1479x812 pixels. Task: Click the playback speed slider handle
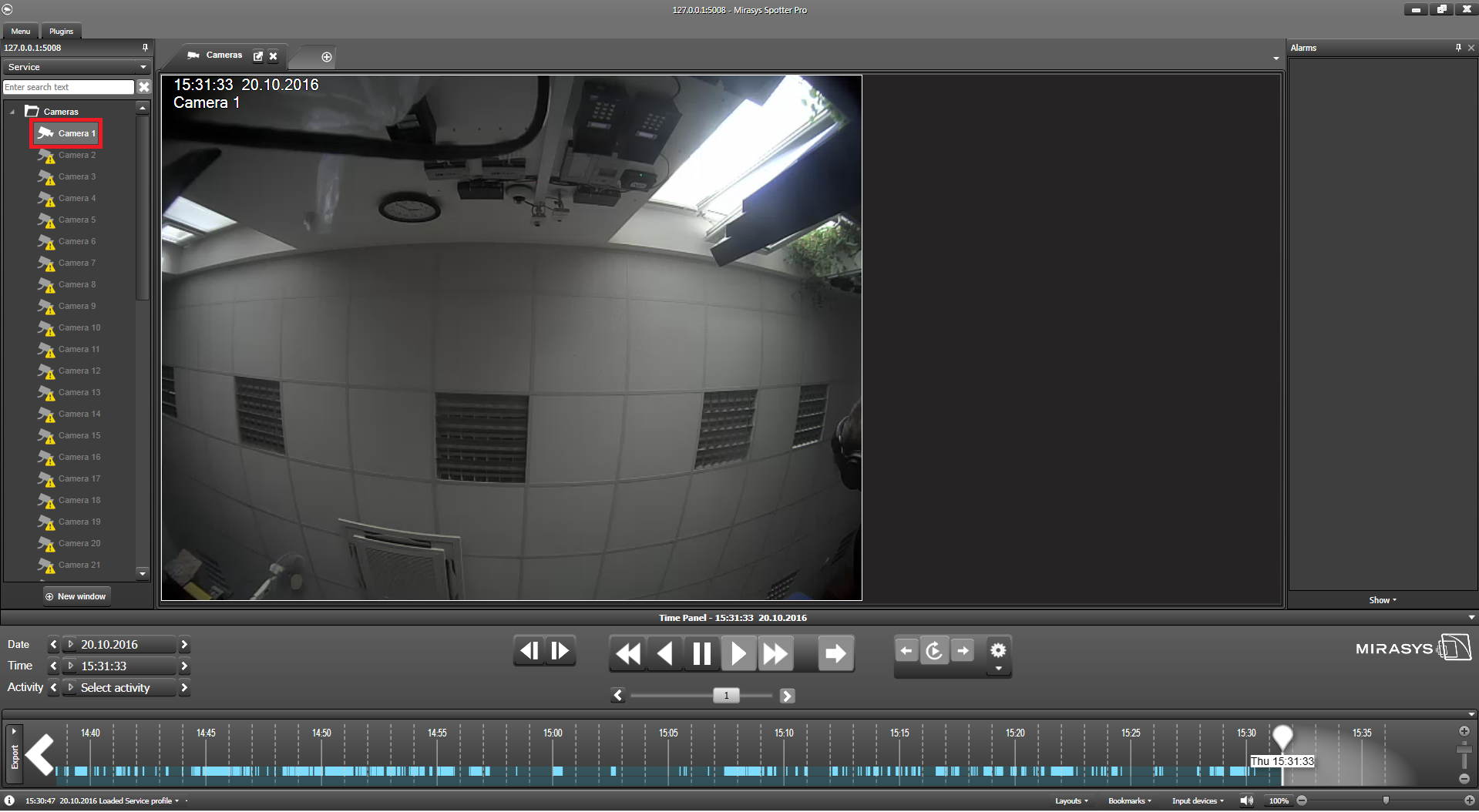pyautogui.click(x=726, y=696)
